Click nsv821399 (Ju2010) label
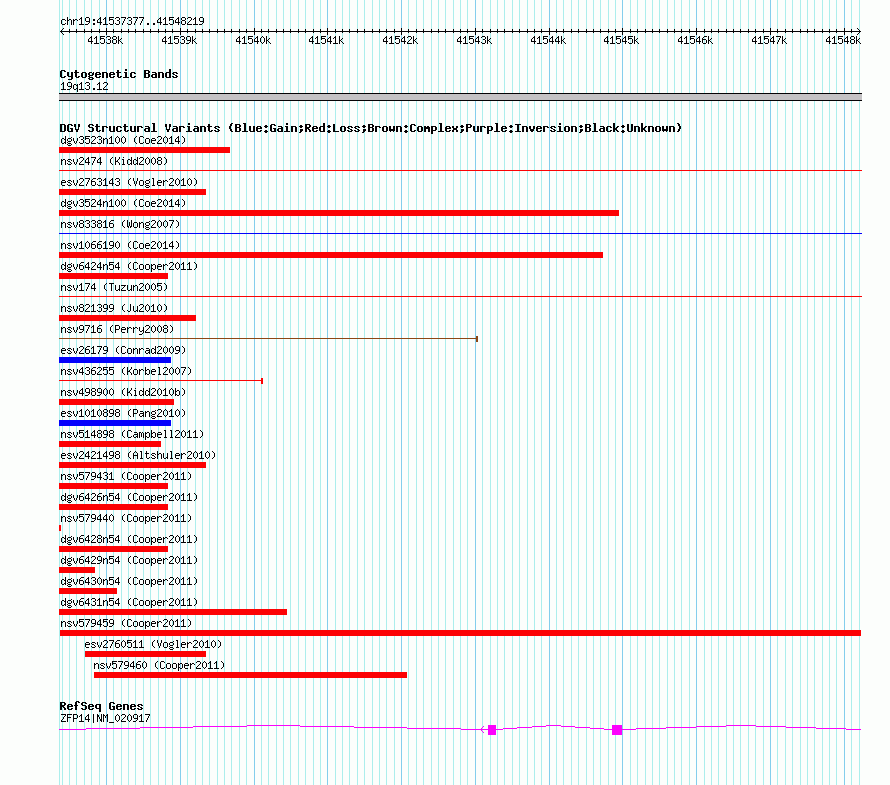The width and height of the screenshot is (890, 785). [114, 308]
